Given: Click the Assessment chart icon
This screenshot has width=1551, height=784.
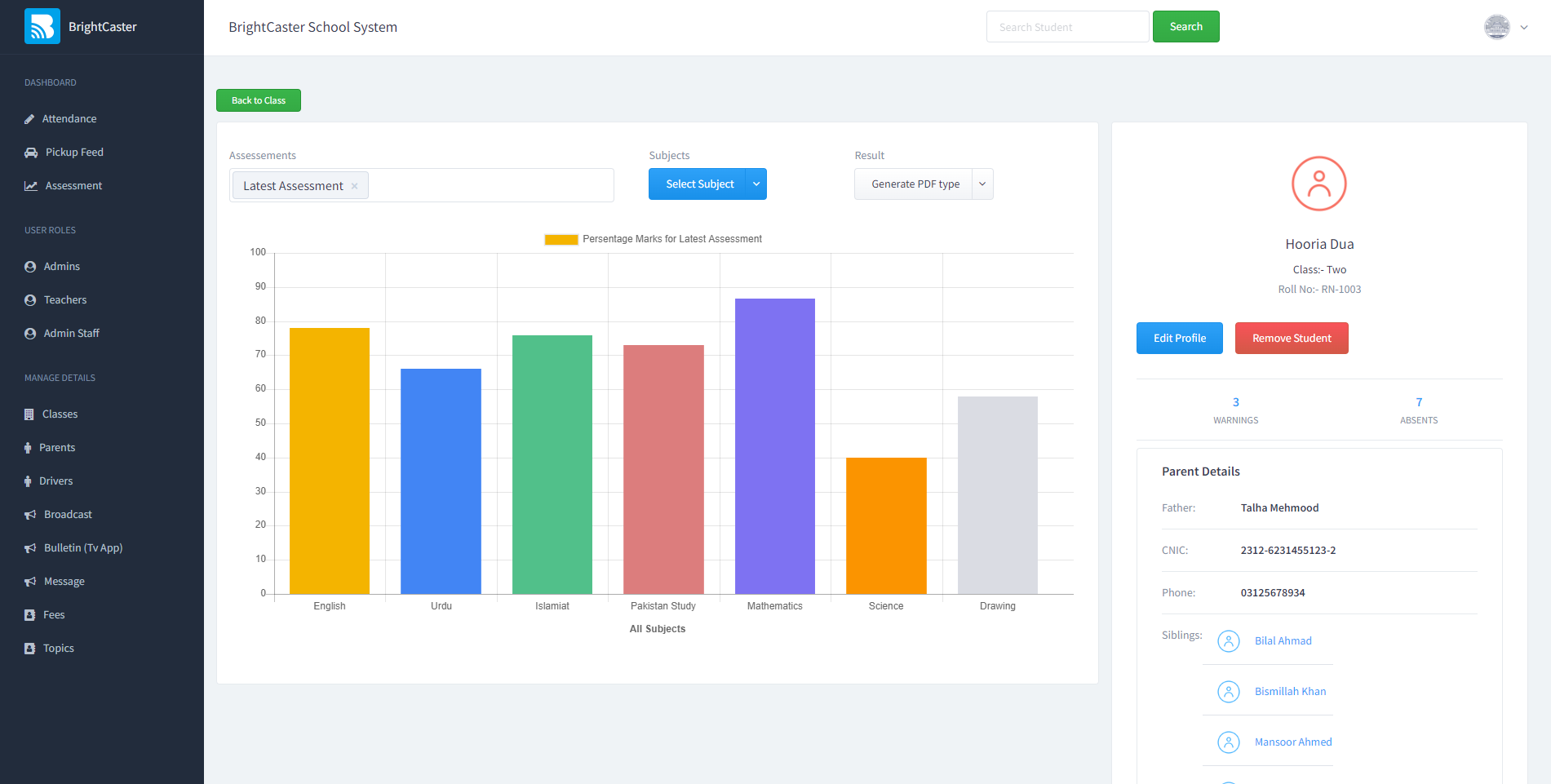Looking at the screenshot, I should 31,186.
